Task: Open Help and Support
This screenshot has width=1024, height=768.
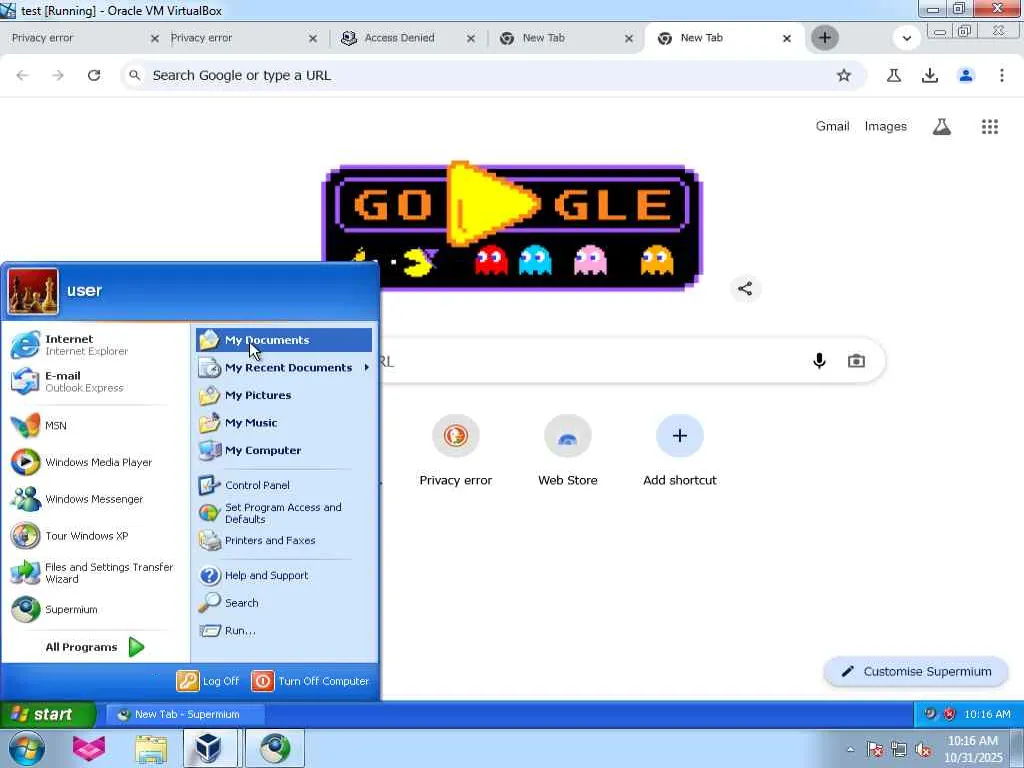Action: tap(284, 575)
